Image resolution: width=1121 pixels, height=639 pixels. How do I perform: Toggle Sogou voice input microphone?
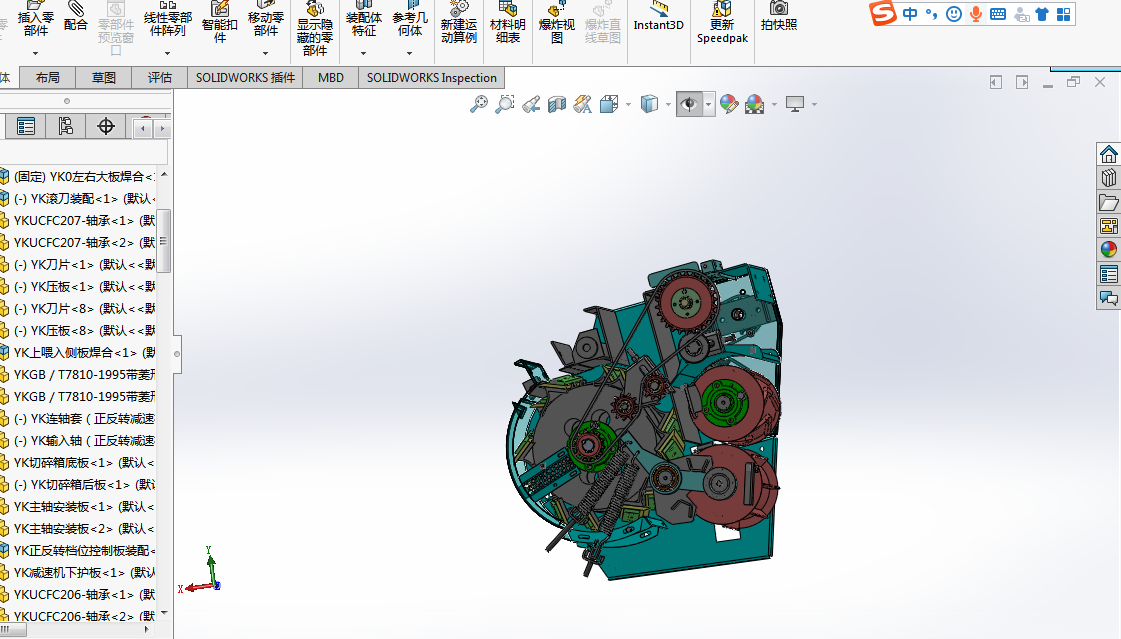point(975,14)
